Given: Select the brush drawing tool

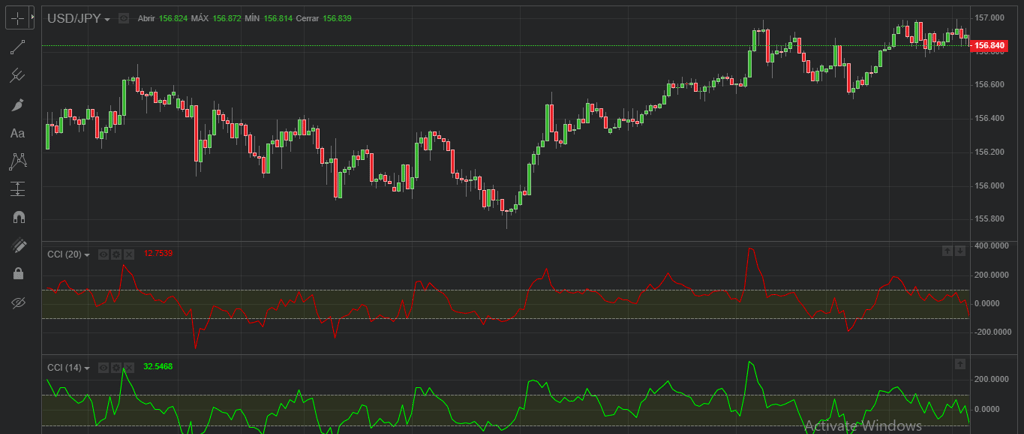Looking at the screenshot, I should pyautogui.click(x=17, y=104).
